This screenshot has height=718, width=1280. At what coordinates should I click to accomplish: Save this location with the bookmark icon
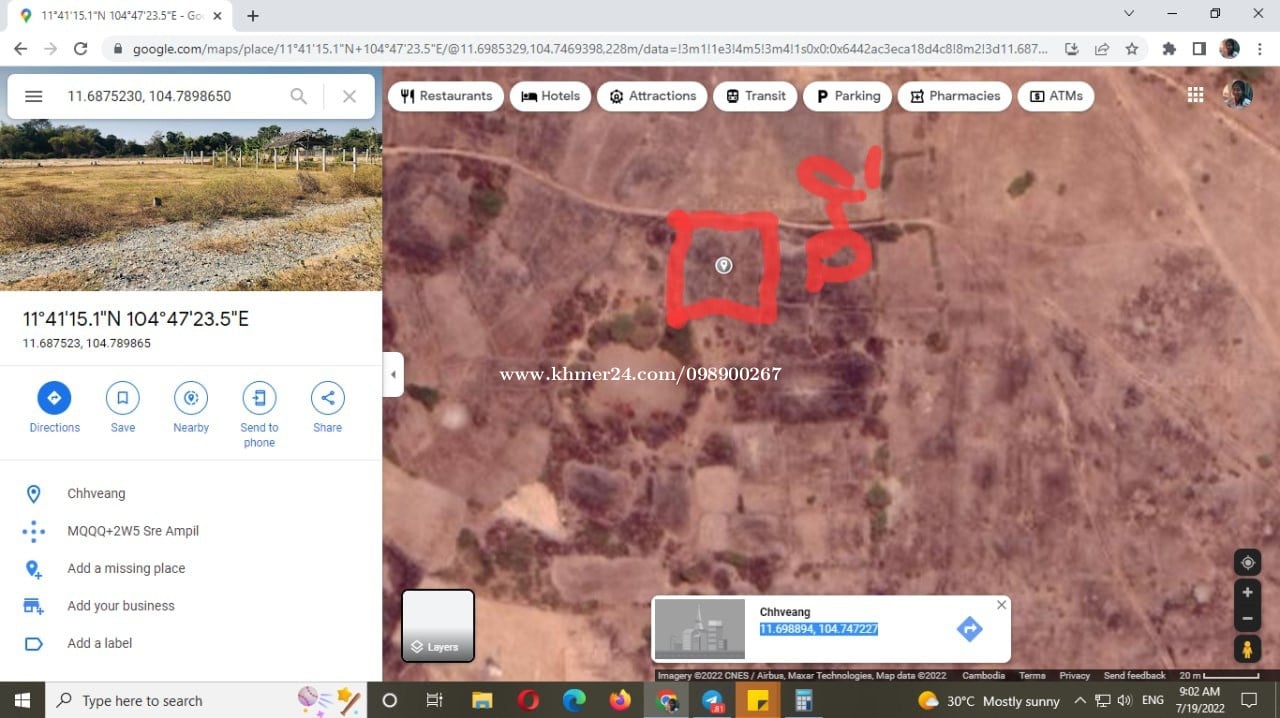click(x=122, y=398)
